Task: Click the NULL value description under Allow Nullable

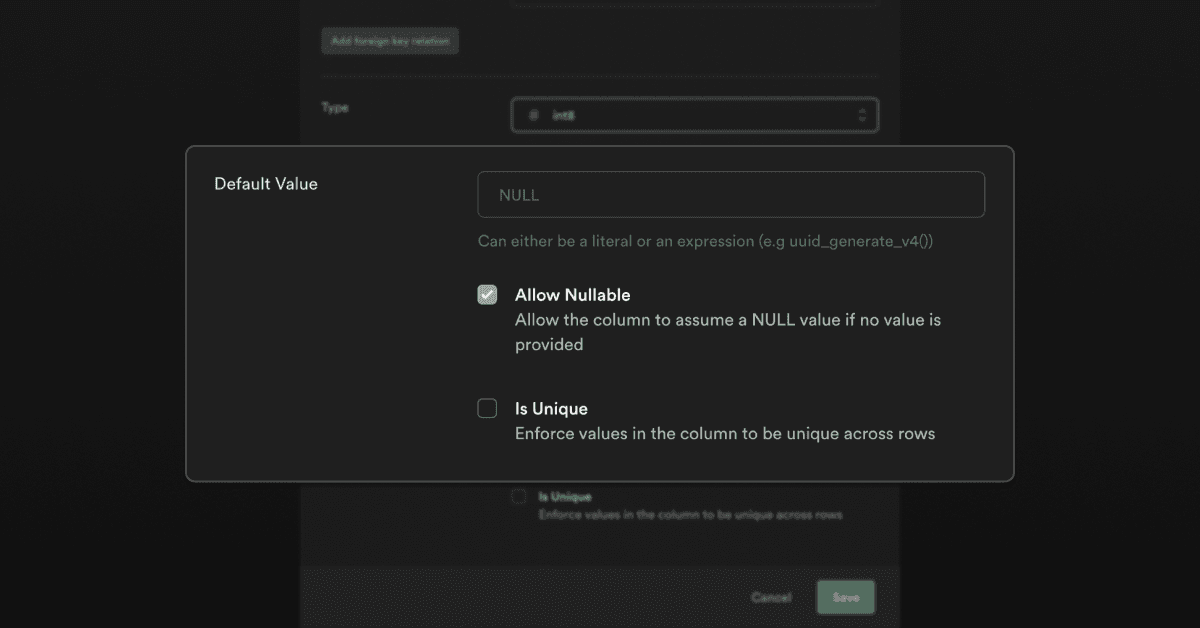Action: click(x=727, y=332)
